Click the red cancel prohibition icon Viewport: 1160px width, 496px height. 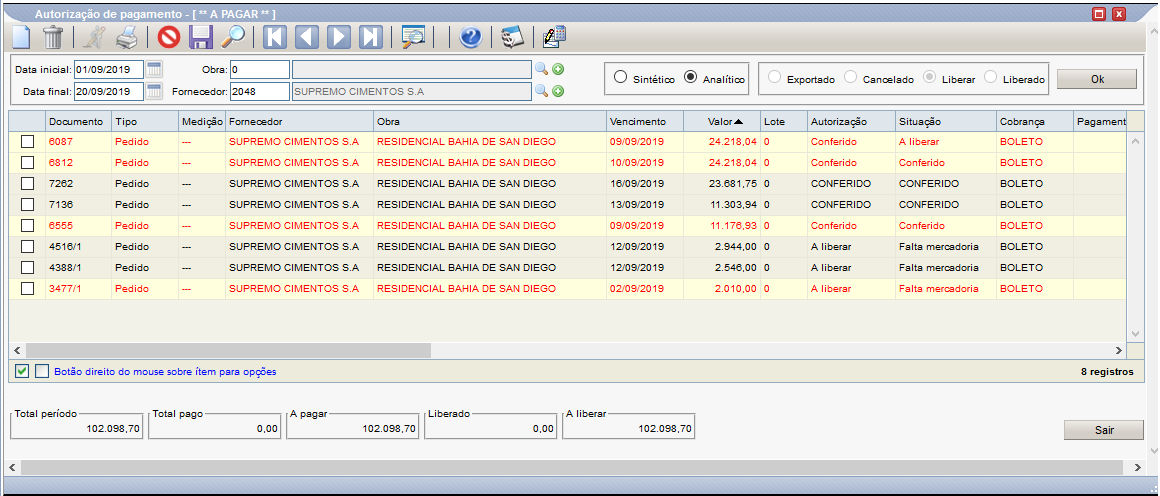coord(169,36)
